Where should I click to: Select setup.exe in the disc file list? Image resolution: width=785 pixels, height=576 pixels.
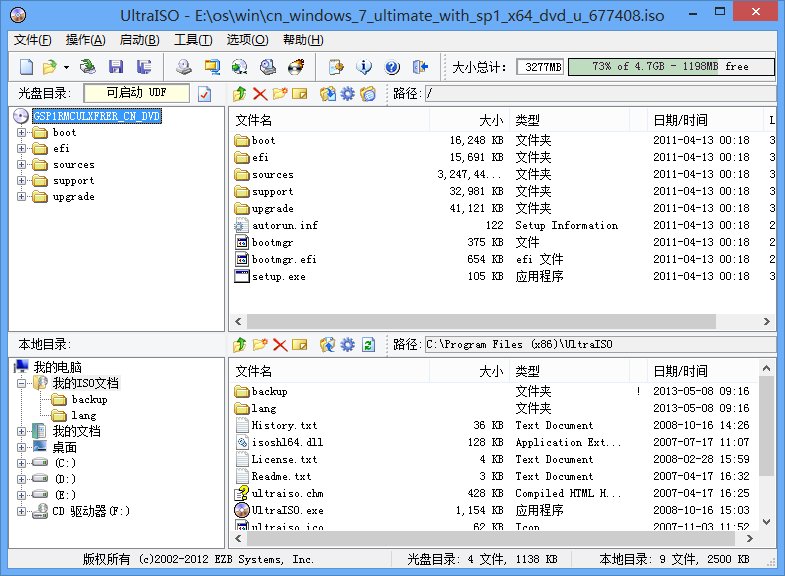pyautogui.click(x=279, y=276)
